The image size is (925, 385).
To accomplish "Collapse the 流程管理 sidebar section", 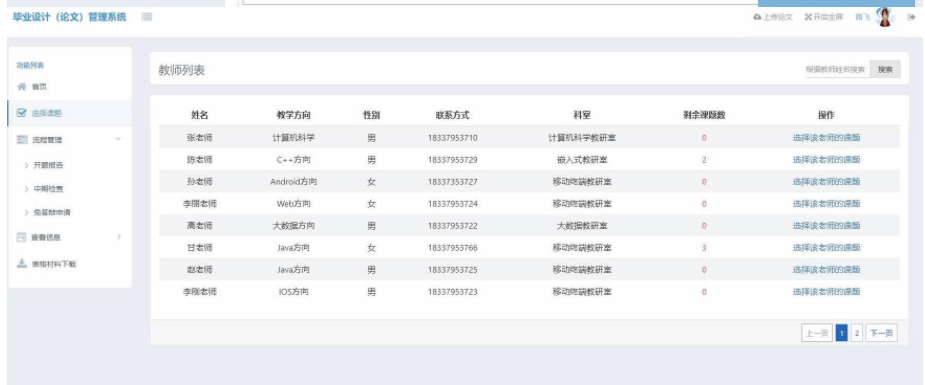I will click(70, 140).
